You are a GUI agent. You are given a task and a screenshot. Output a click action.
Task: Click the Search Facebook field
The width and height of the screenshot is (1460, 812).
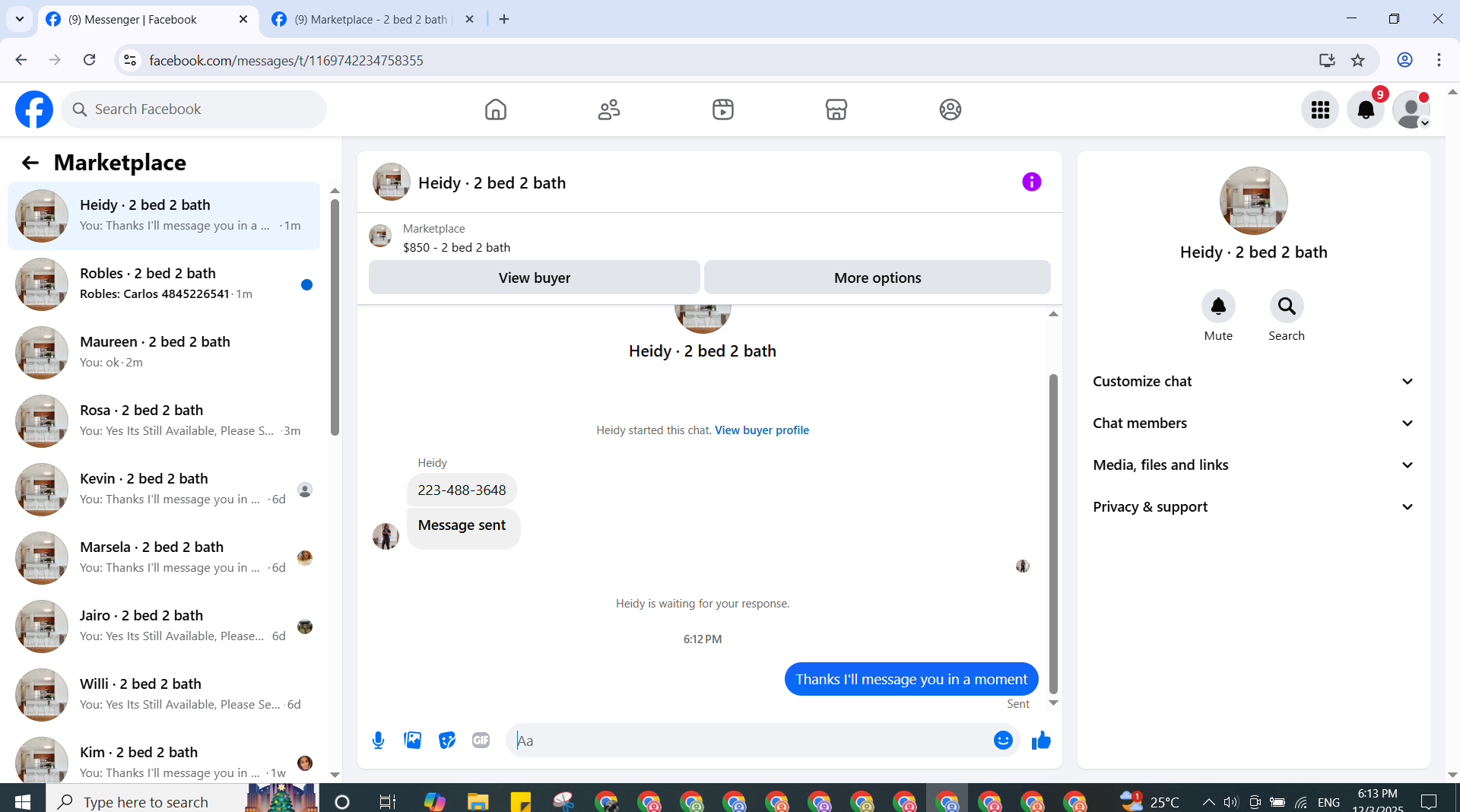point(194,109)
